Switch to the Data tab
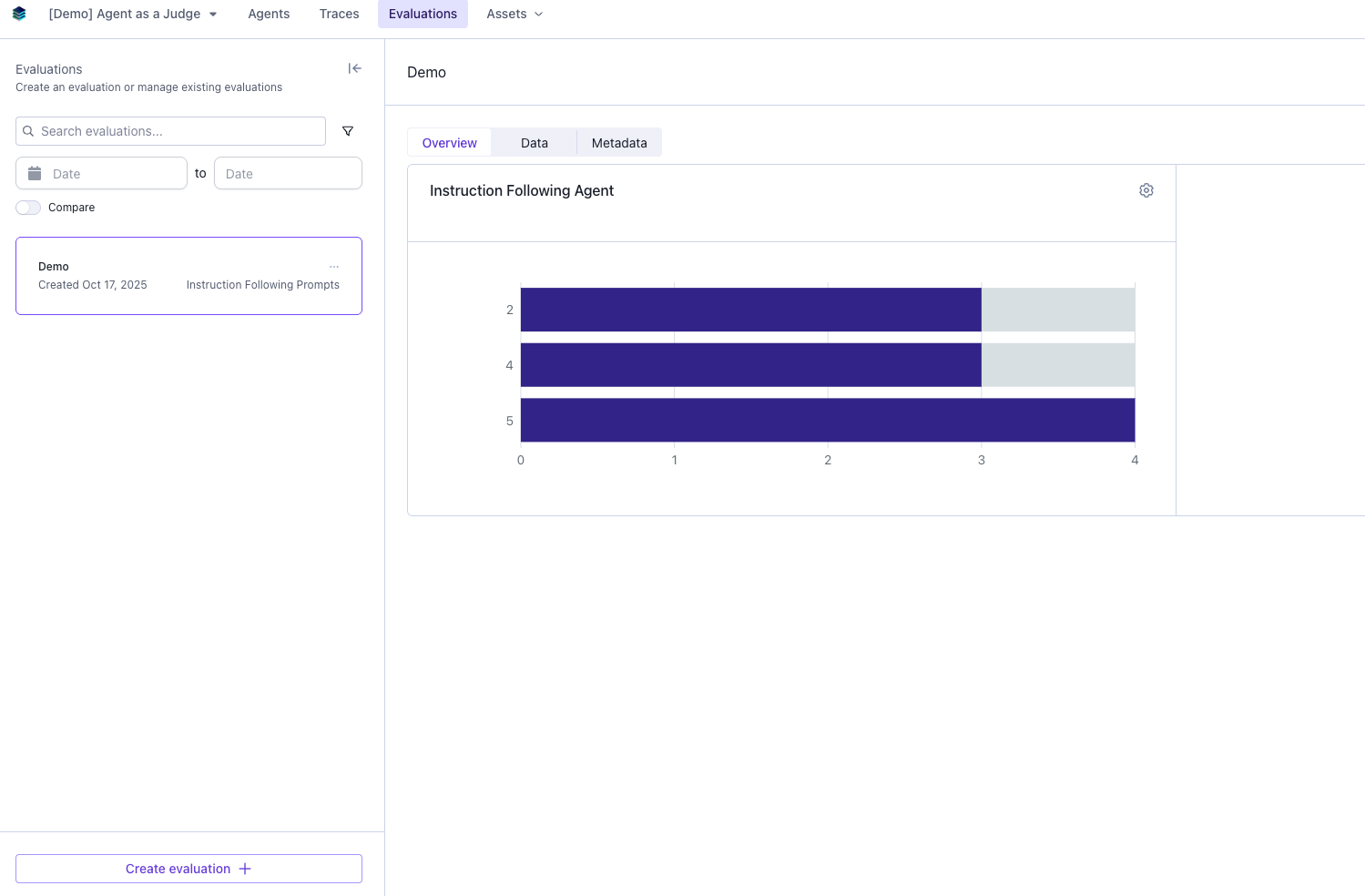This screenshot has height=896, width=1365. coord(534,142)
